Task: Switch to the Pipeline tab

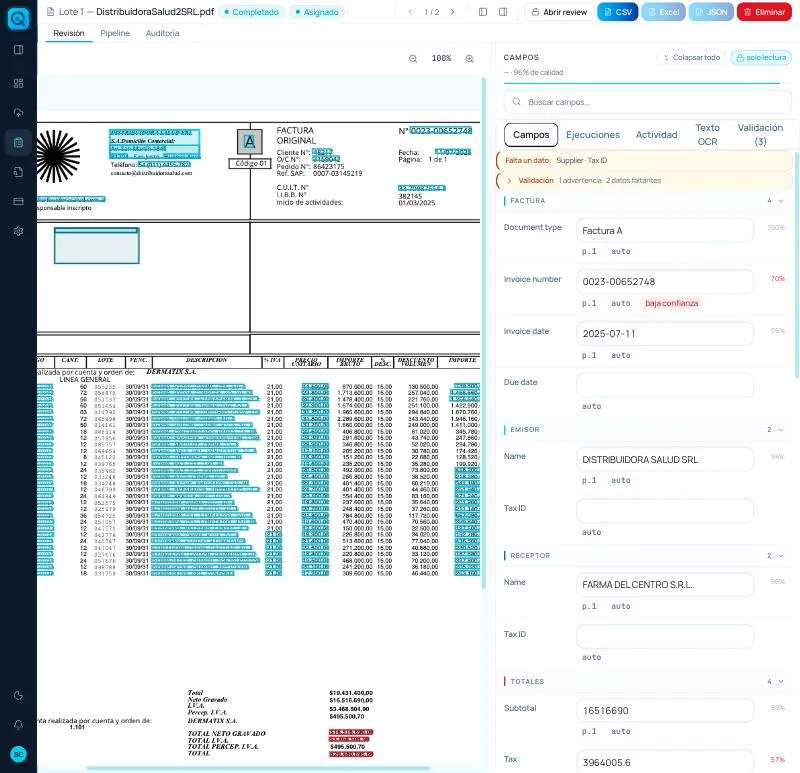Action: pyautogui.click(x=115, y=33)
